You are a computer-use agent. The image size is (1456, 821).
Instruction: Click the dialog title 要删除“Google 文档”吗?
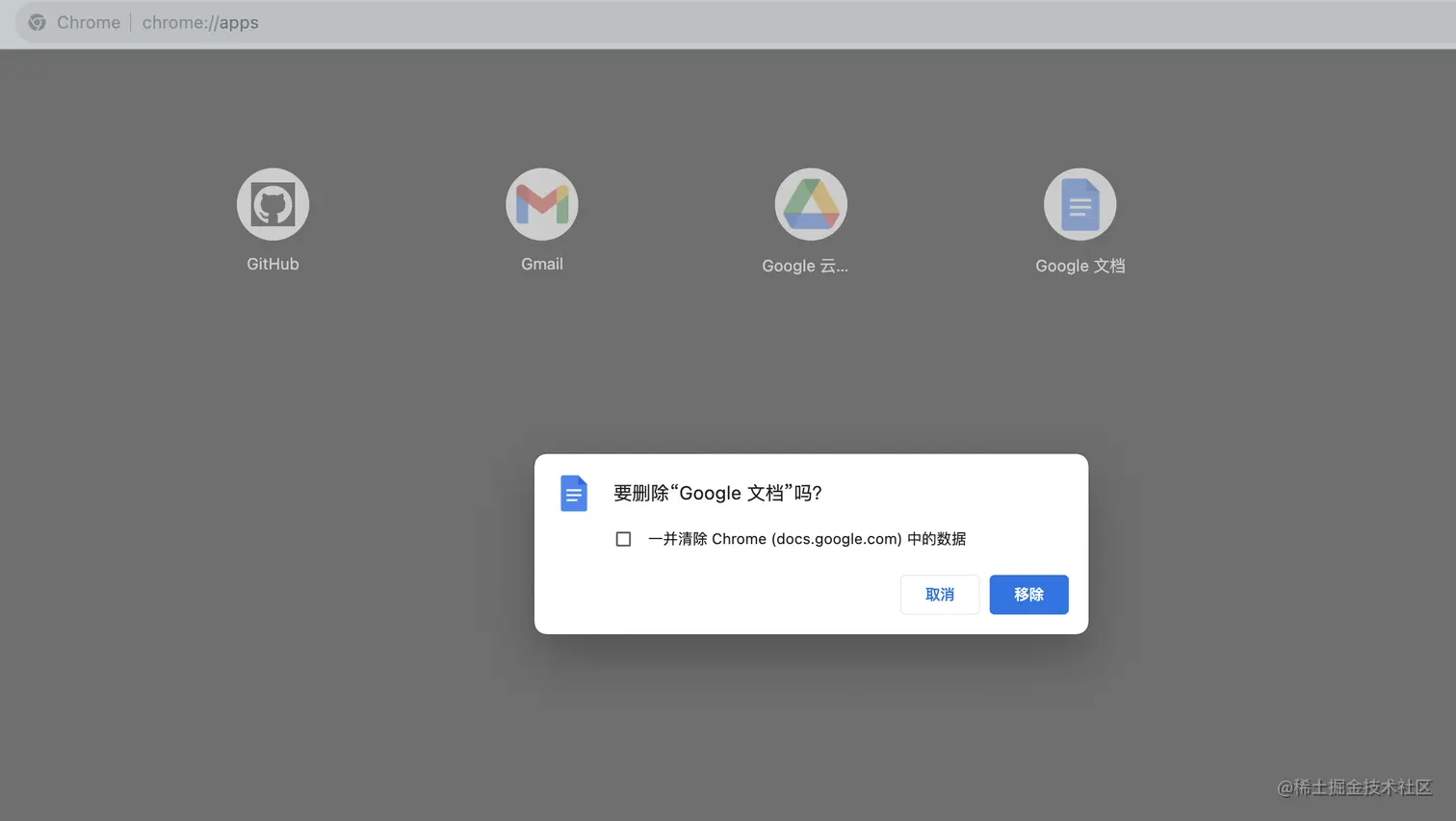pos(717,493)
